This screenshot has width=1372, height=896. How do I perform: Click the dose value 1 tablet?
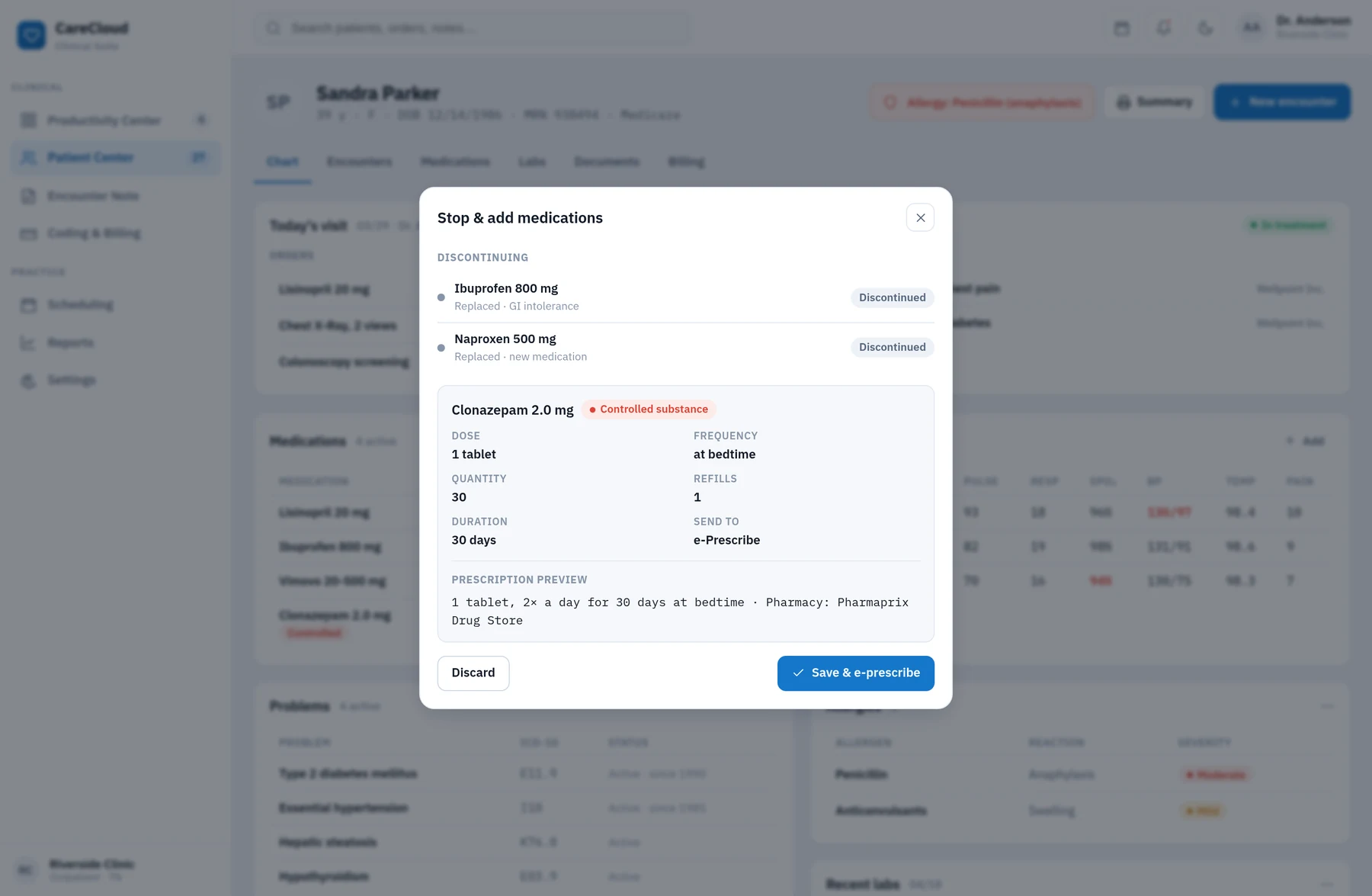(x=473, y=454)
